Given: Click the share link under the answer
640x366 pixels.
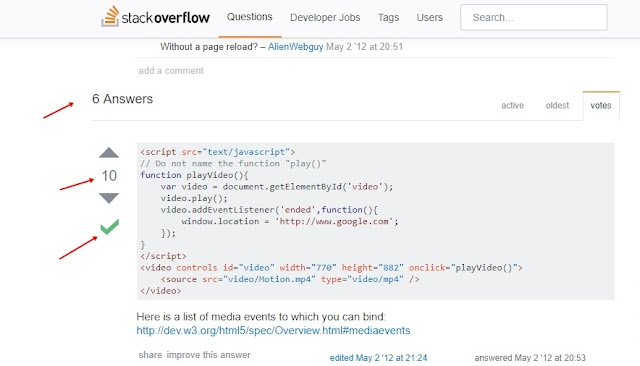Looking at the screenshot, I should 150,355.
